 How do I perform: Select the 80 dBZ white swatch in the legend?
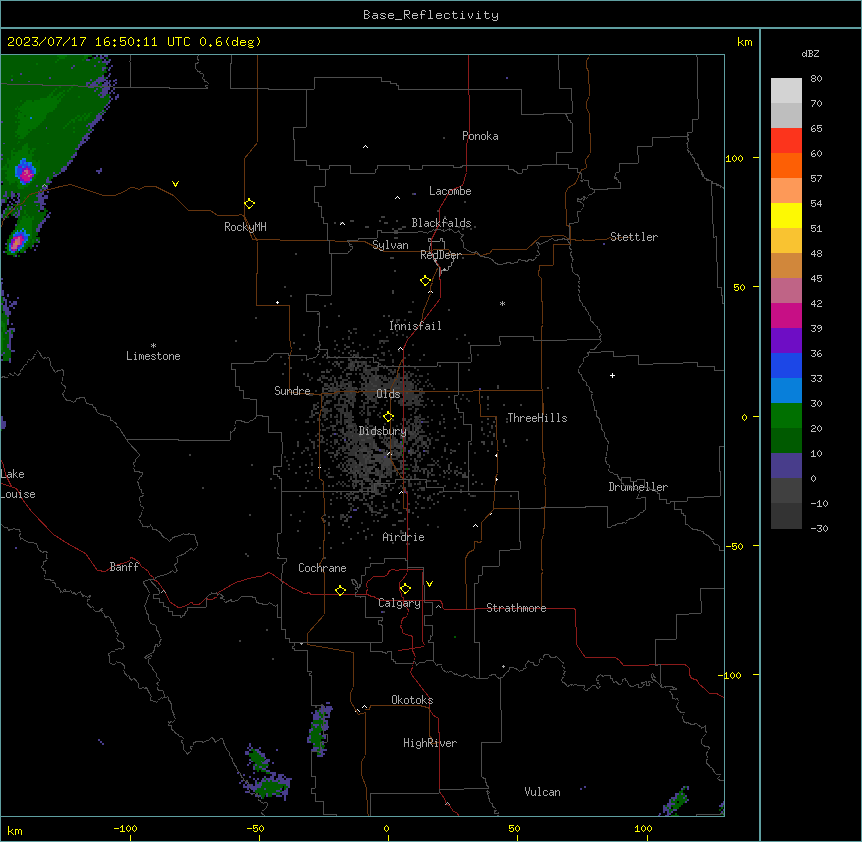pyautogui.click(x=786, y=91)
